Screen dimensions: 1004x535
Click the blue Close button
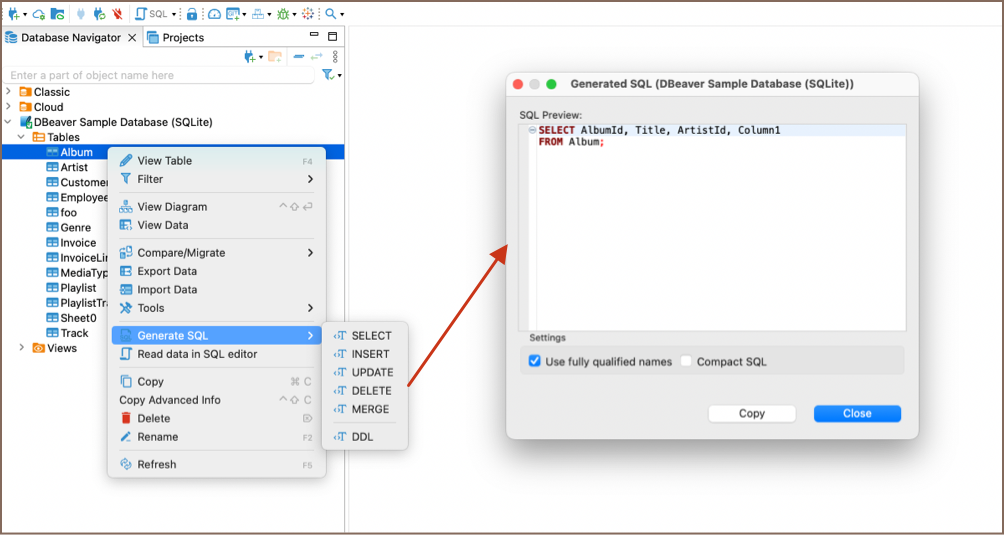(856, 413)
